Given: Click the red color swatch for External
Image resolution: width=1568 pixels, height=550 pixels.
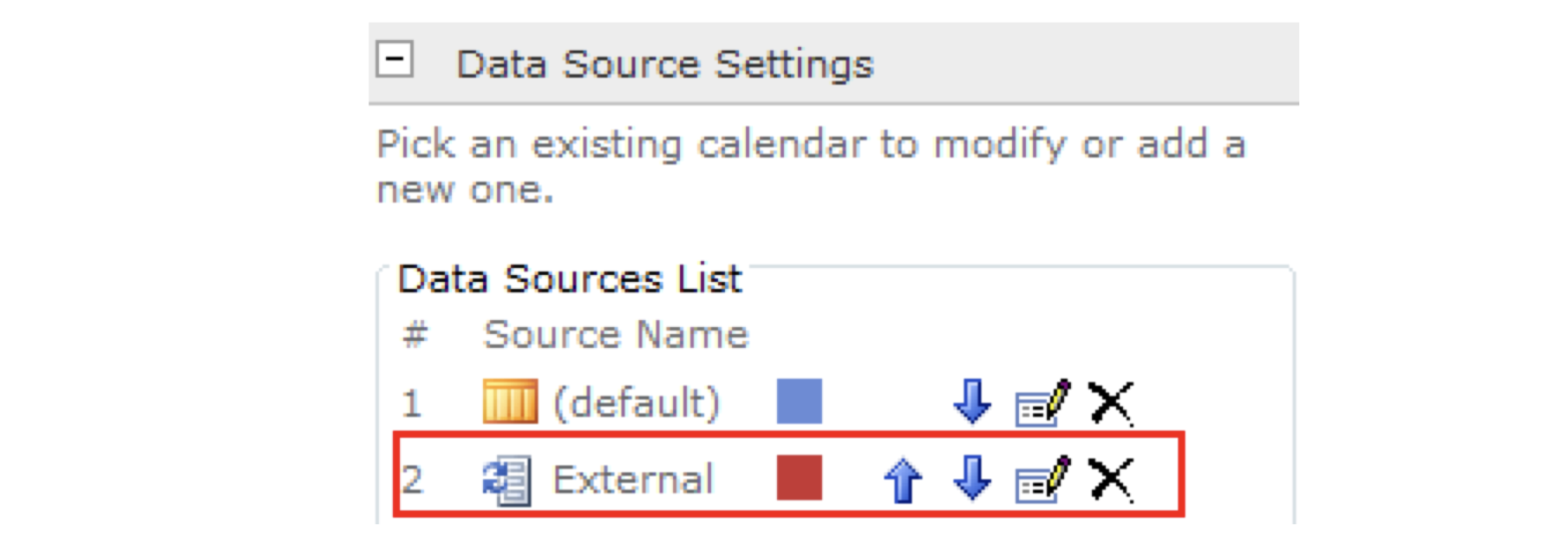Looking at the screenshot, I should (x=798, y=479).
